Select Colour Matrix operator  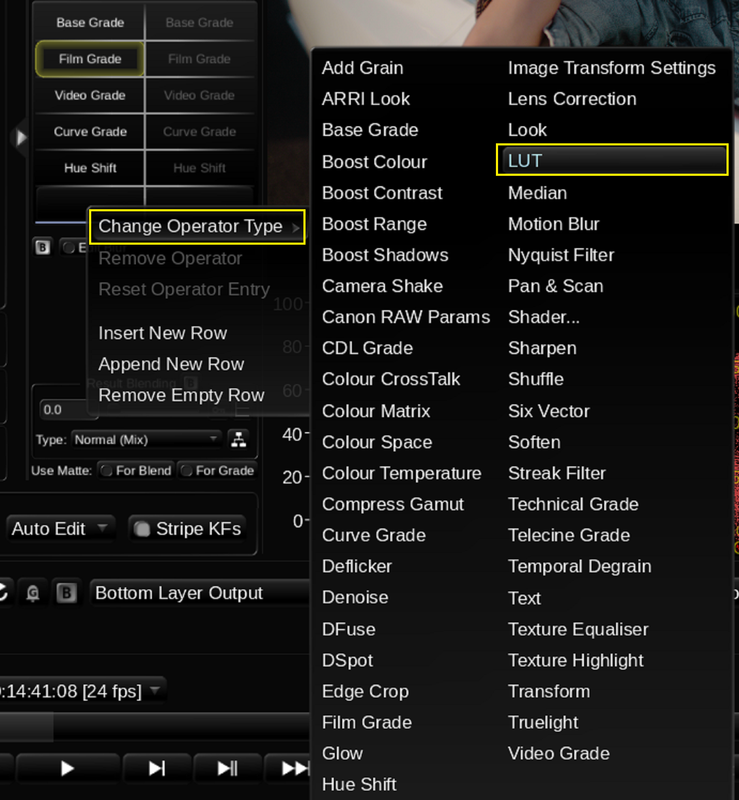(x=376, y=411)
